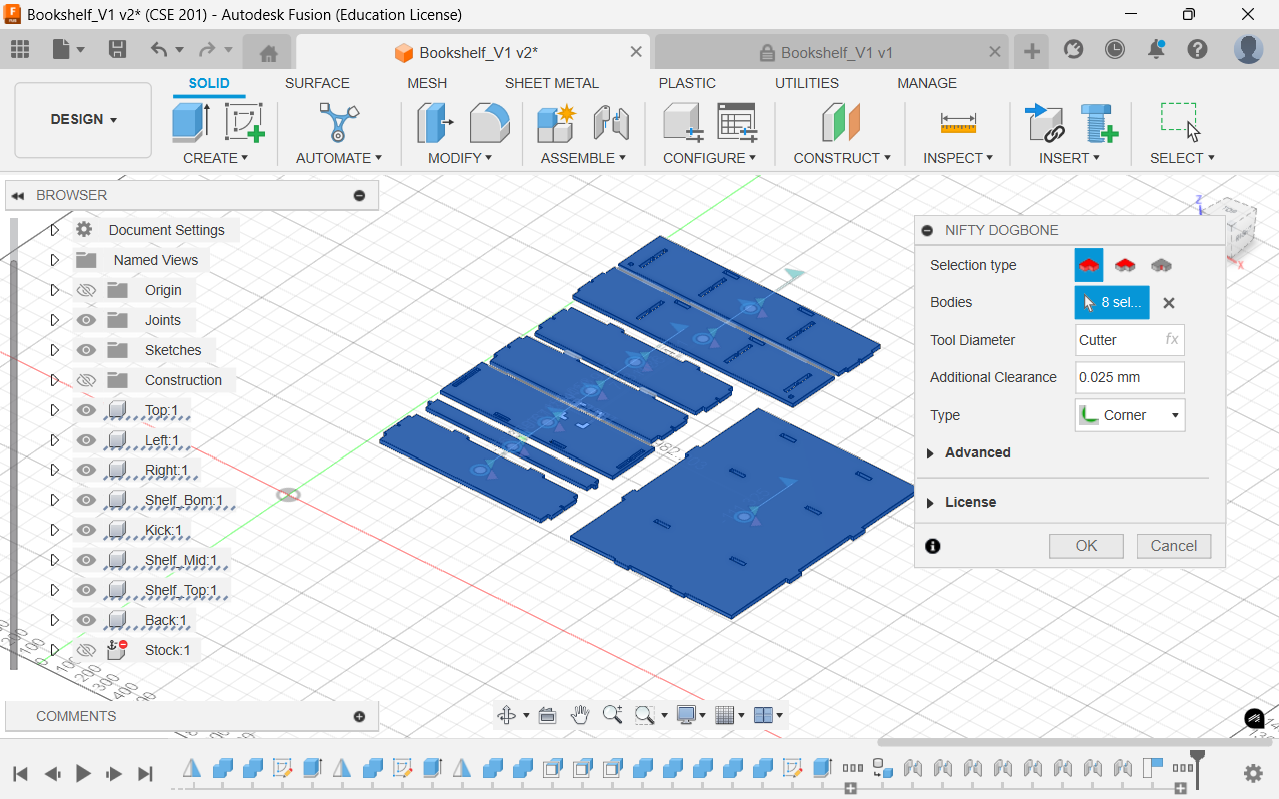Open the Notifications bell
Viewport: 1279px width, 799px height.
[1156, 49]
